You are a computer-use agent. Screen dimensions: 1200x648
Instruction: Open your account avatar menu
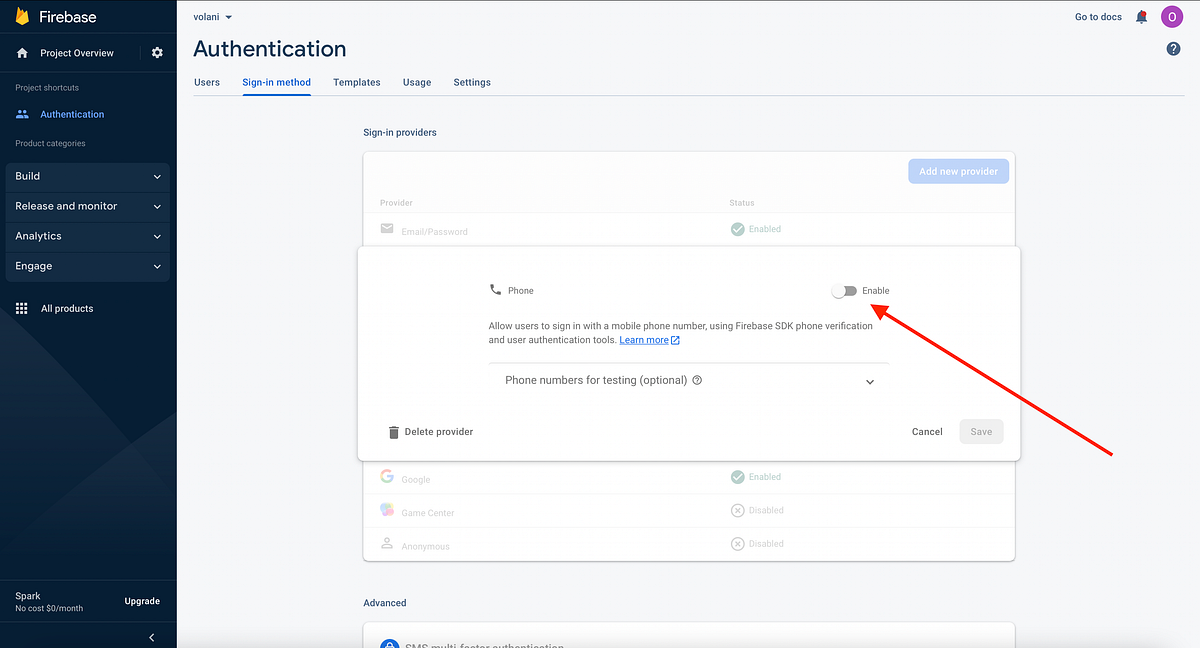click(1172, 16)
